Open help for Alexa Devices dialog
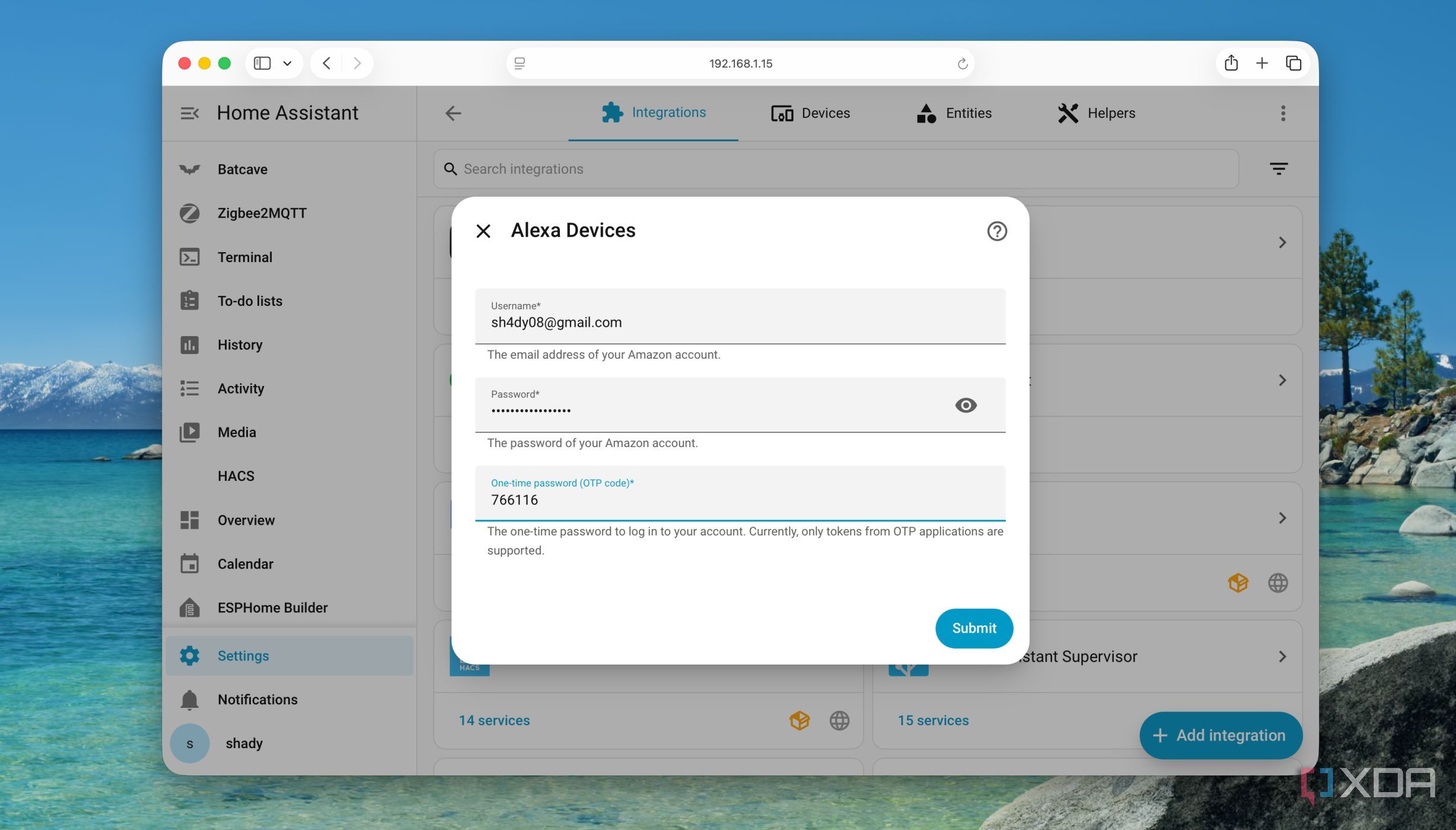1456x830 pixels. click(997, 231)
